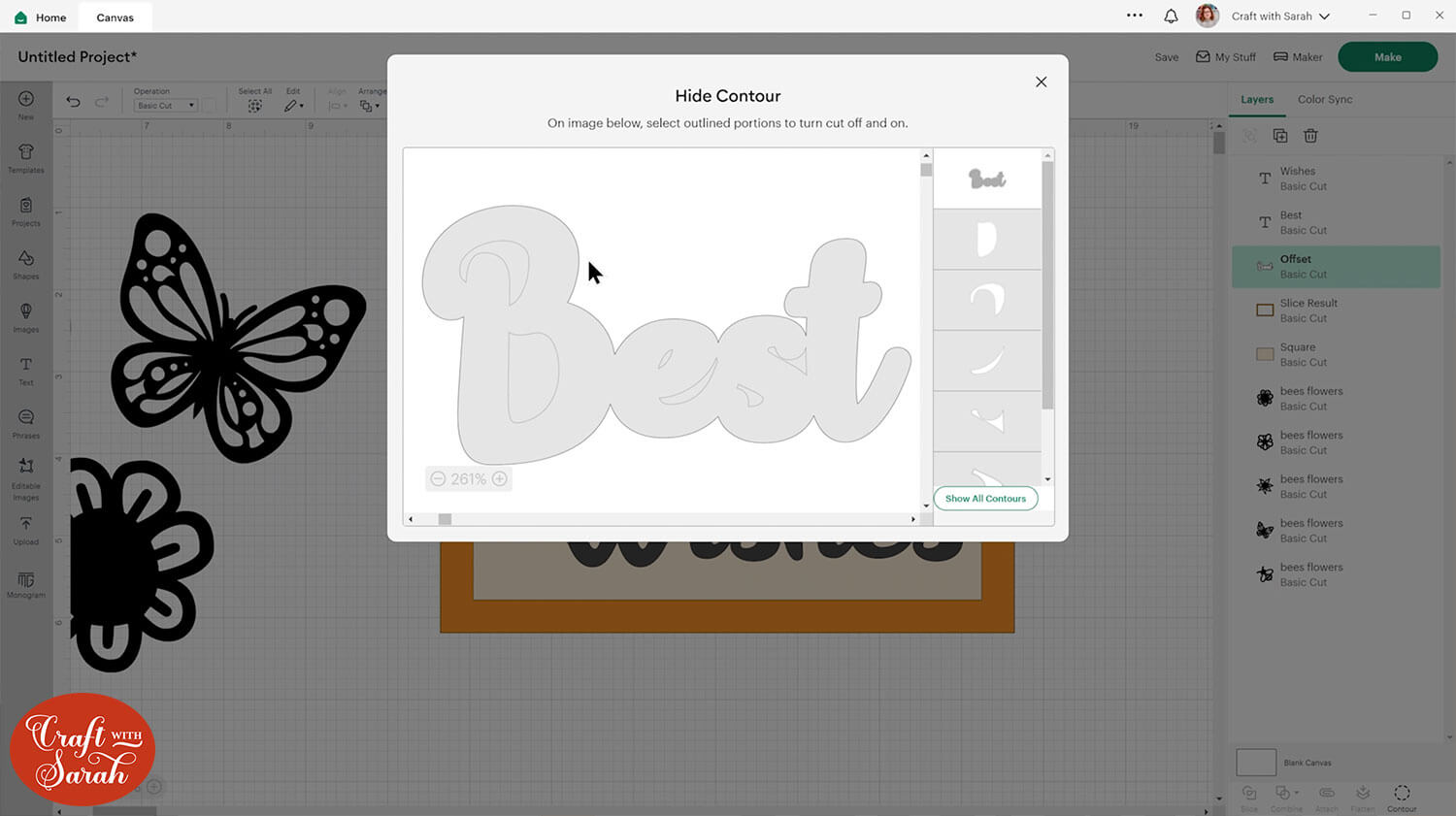
Task: Open the Operation Basic Cut dropdown
Action: (x=165, y=106)
